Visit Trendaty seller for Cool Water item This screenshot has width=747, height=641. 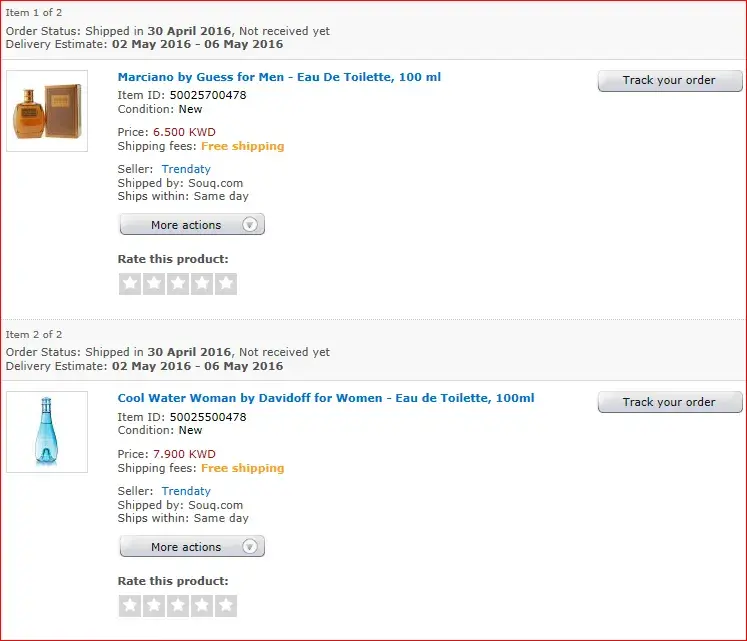[186, 491]
